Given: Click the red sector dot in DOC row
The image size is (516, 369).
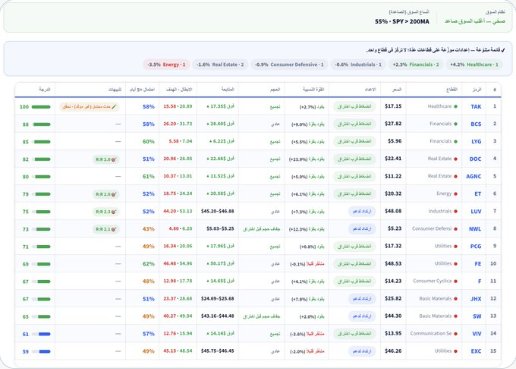Looking at the screenshot, I should pos(456,159).
